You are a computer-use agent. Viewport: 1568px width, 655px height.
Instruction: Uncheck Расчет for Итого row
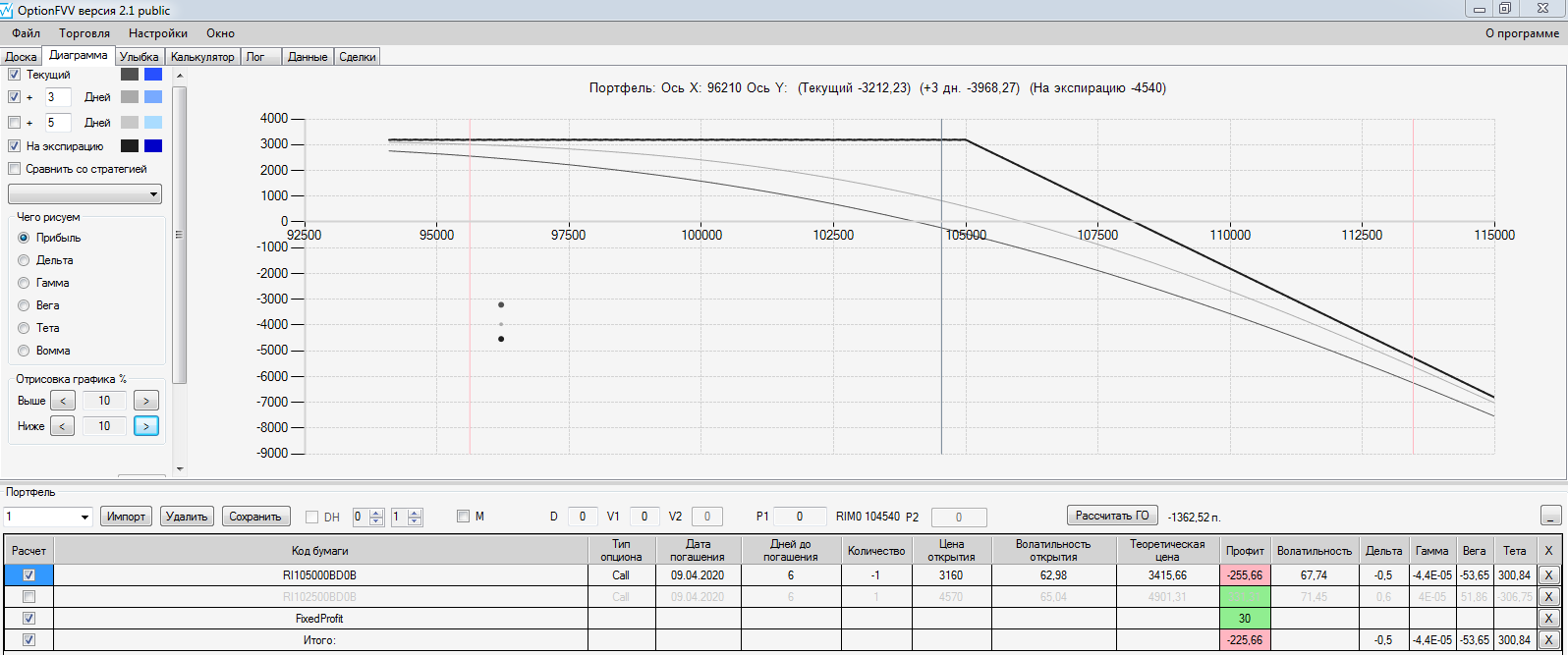pyautogui.click(x=28, y=640)
